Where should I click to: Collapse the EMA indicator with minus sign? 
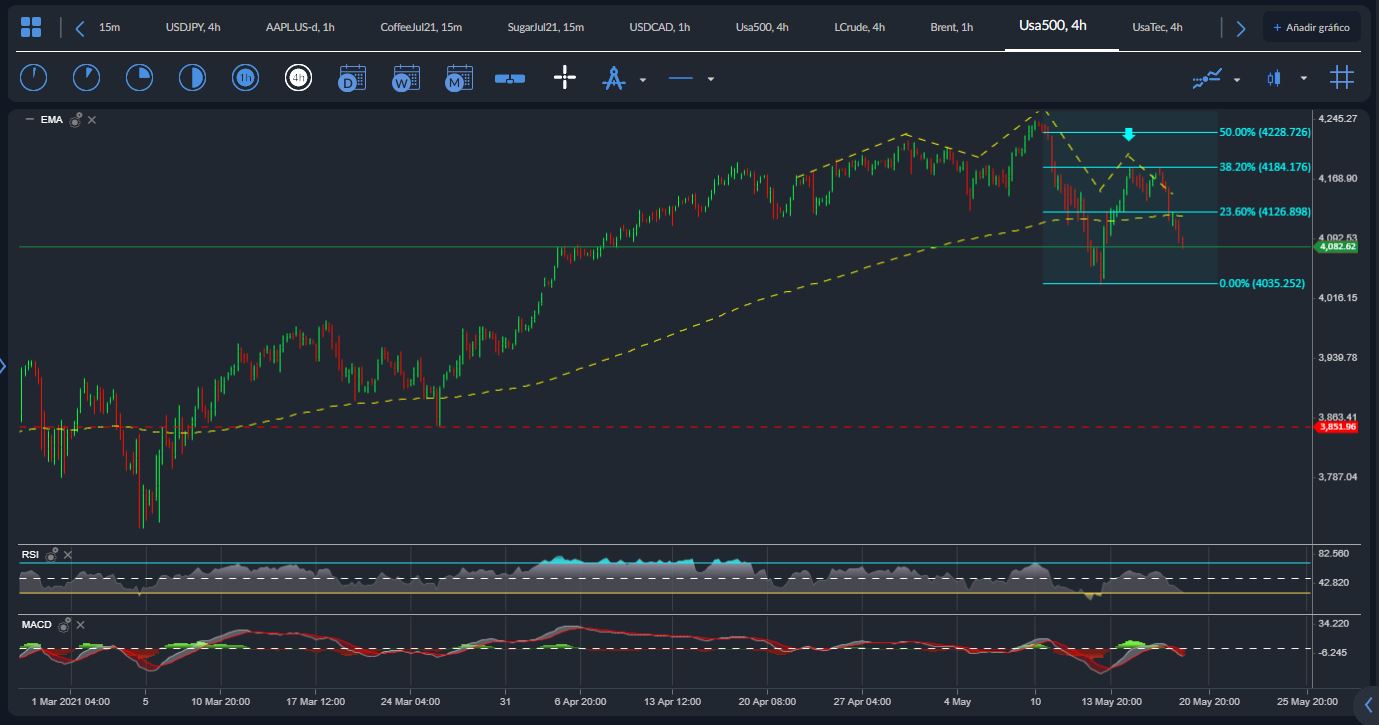[x=29, y=120]
